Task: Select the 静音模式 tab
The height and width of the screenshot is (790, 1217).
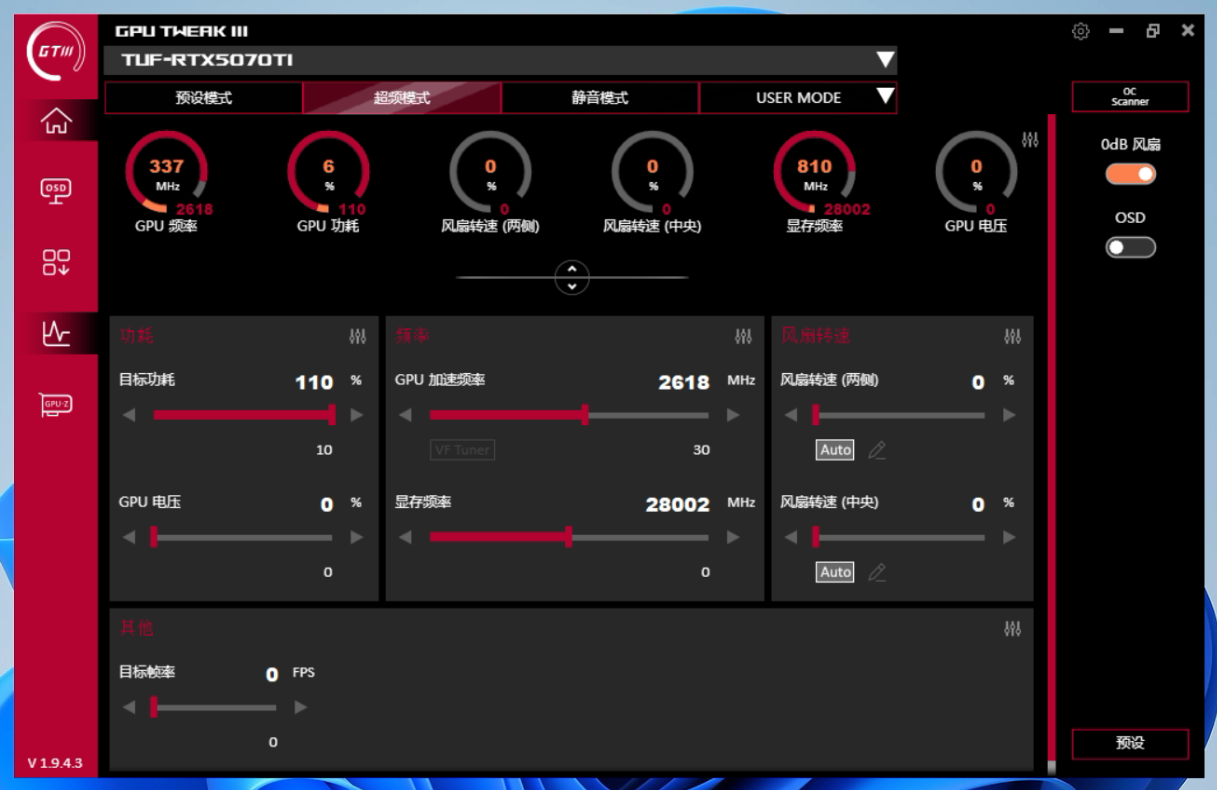Action: coord(600,98)
